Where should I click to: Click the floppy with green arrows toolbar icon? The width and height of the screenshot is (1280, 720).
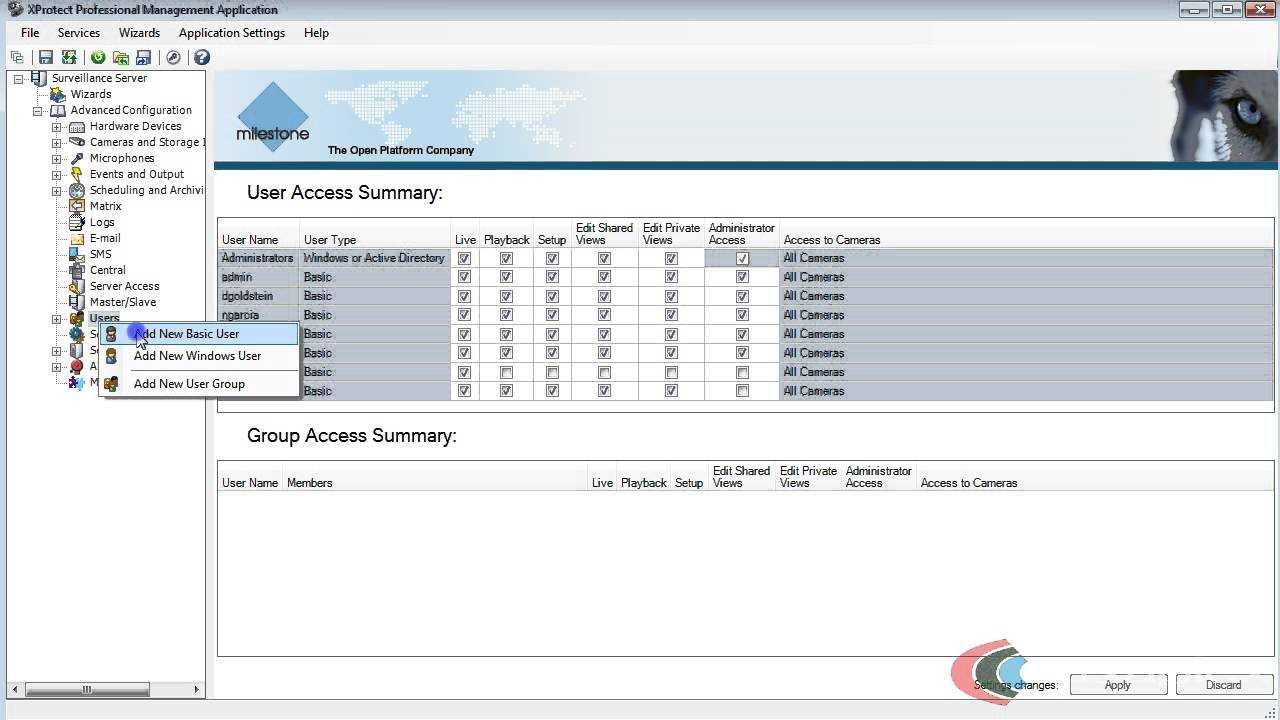click(69, 58)
